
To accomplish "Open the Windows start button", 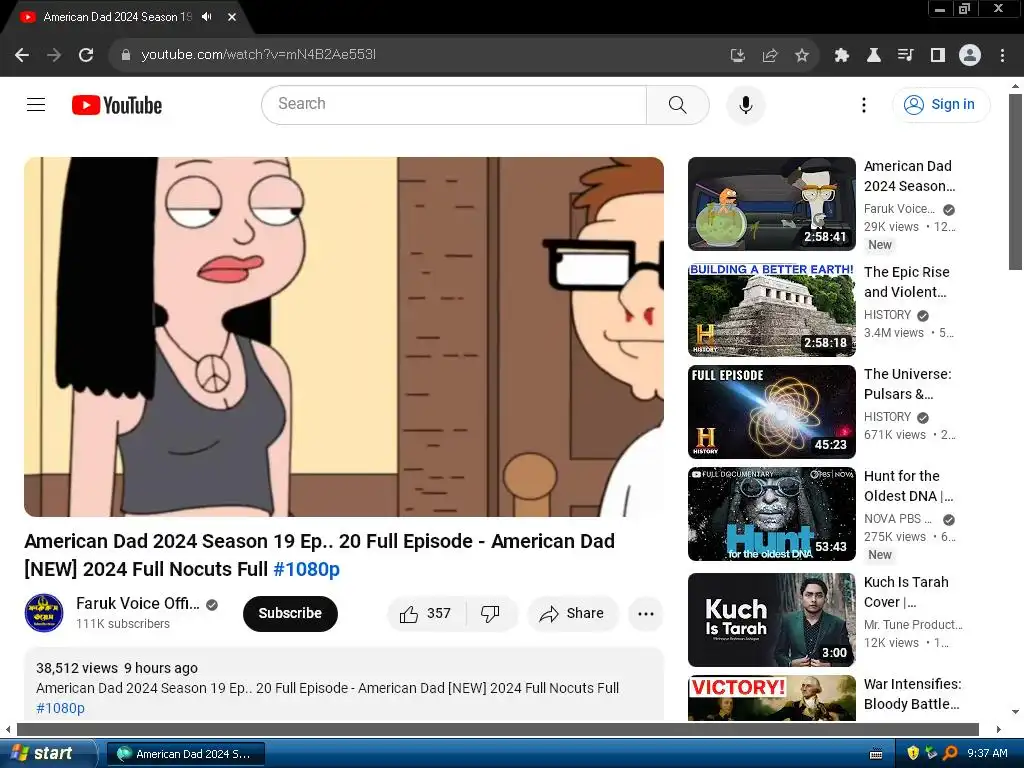I will (48, 754).
